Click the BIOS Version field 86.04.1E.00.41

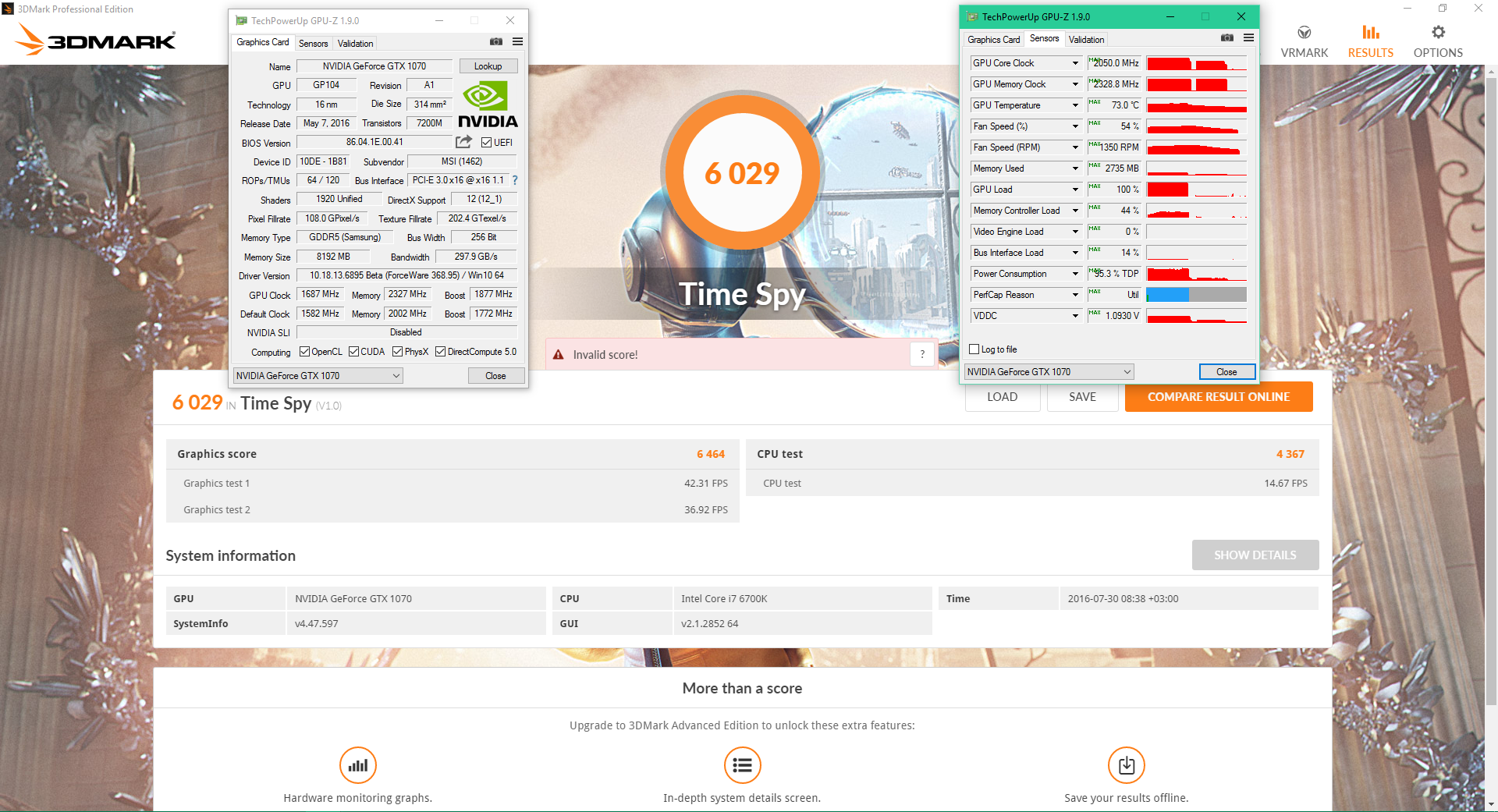[374, 142]
